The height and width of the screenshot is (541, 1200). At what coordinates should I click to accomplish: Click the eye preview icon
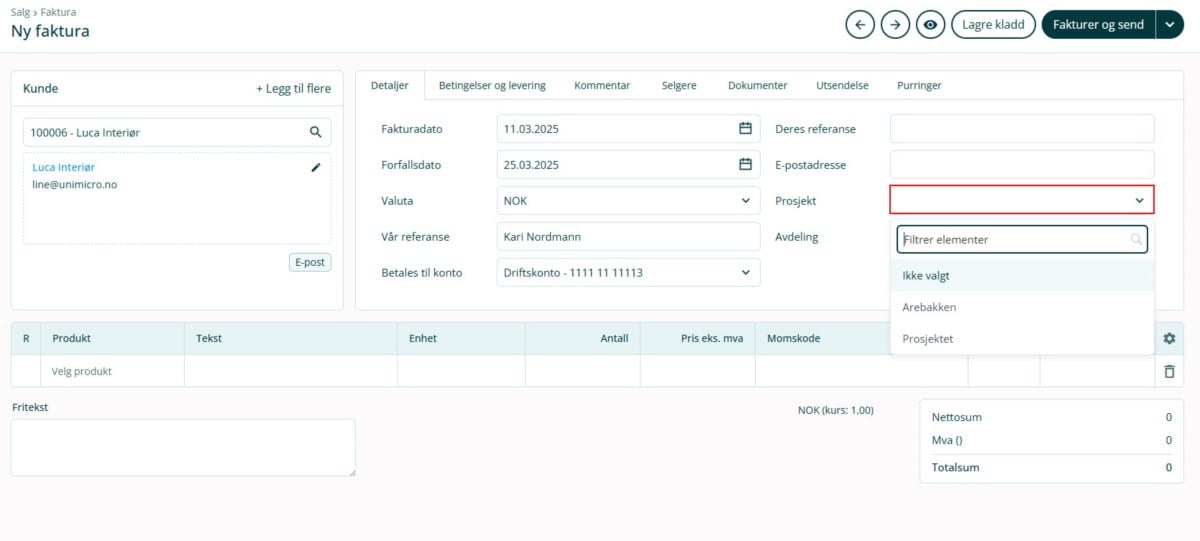[x=931, y=25]
